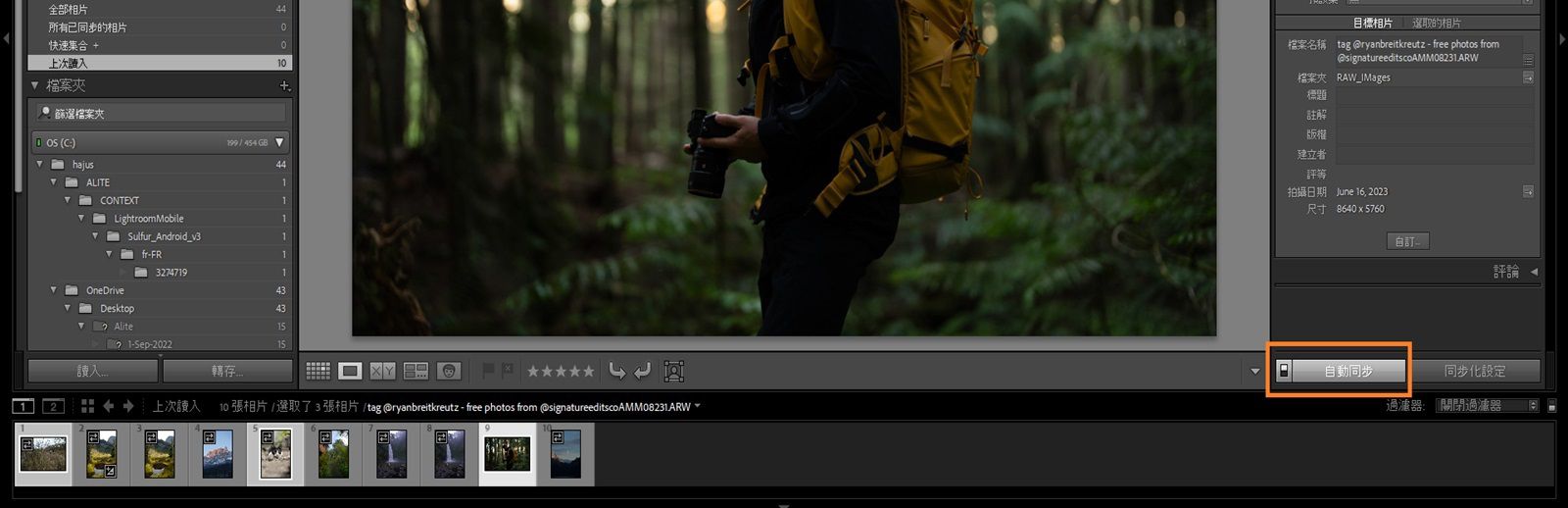Click the 自訂... customize button
Screen dimensions: 1568x508
click(x=1407, y=241)
